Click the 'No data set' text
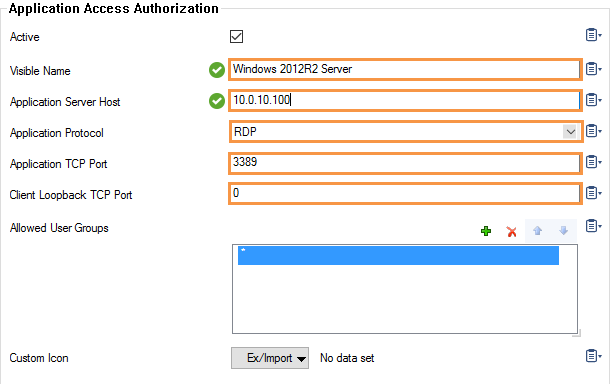 pos(347,358)
